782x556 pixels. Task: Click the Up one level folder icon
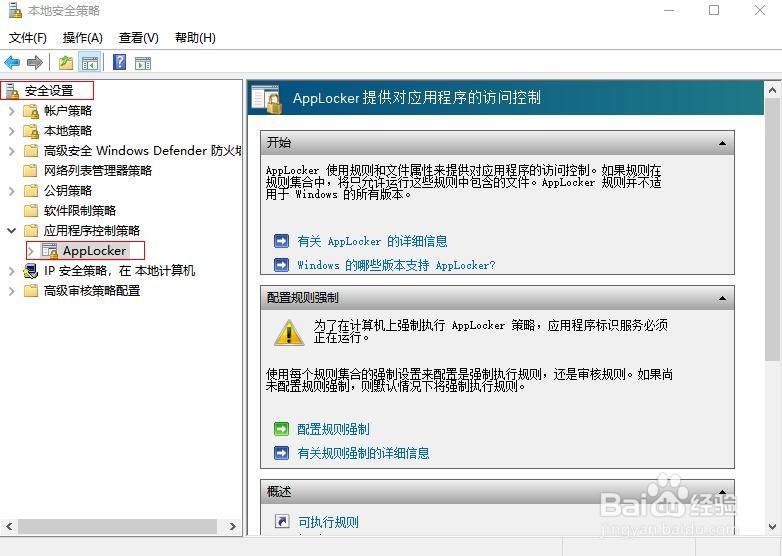[66, 63]
